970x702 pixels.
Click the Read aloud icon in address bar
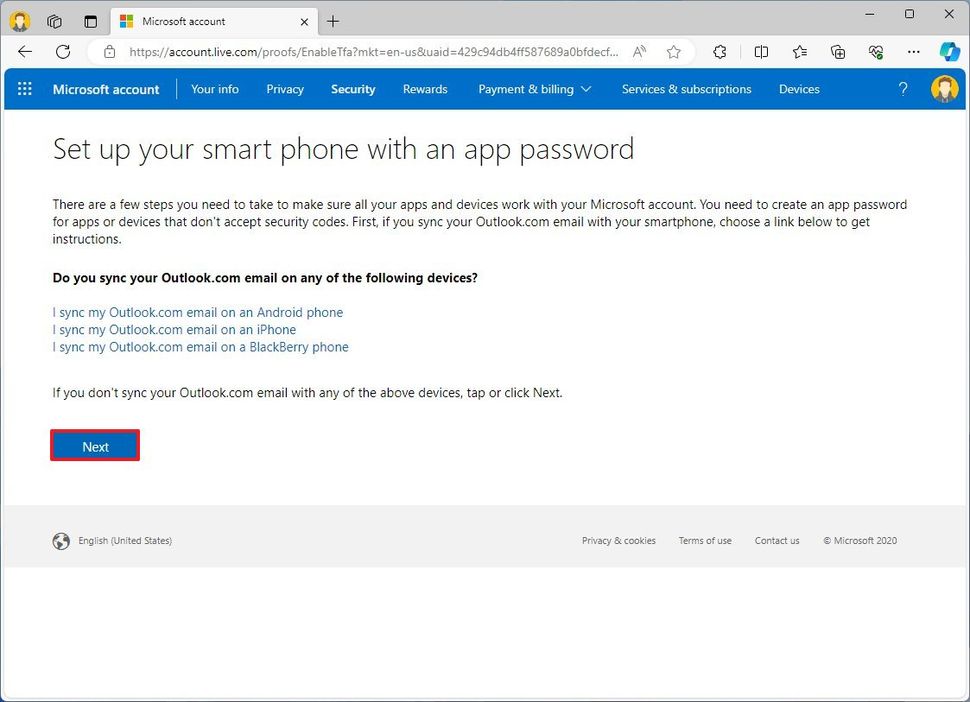(639, 52)
